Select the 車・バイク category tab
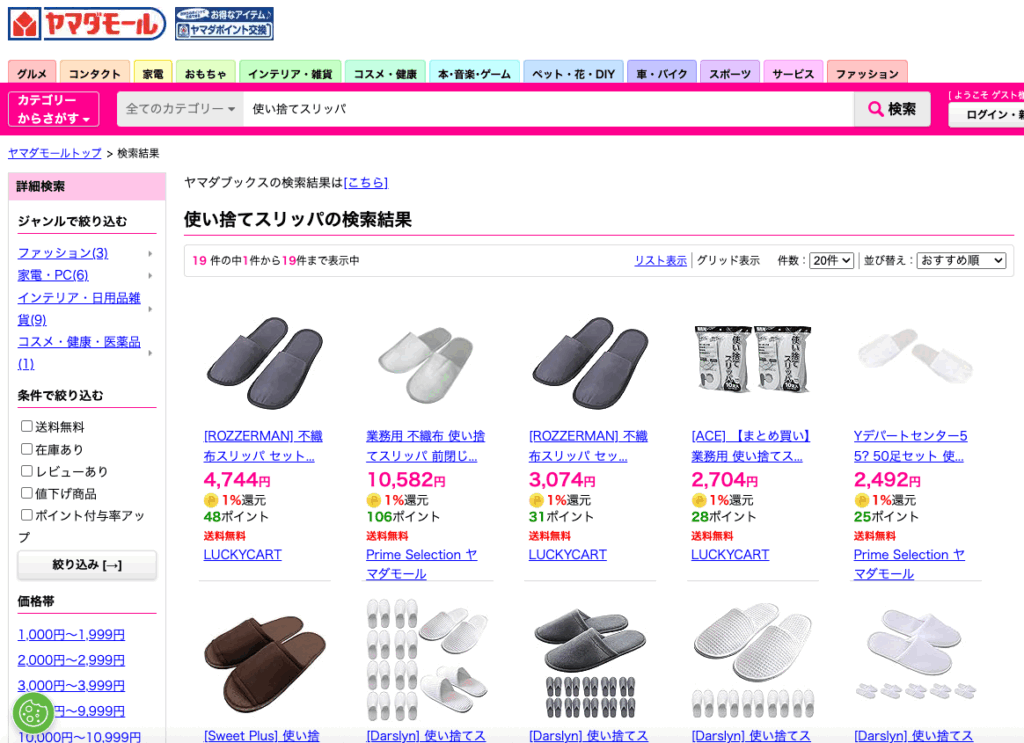1024x743 pixels. 662,72
